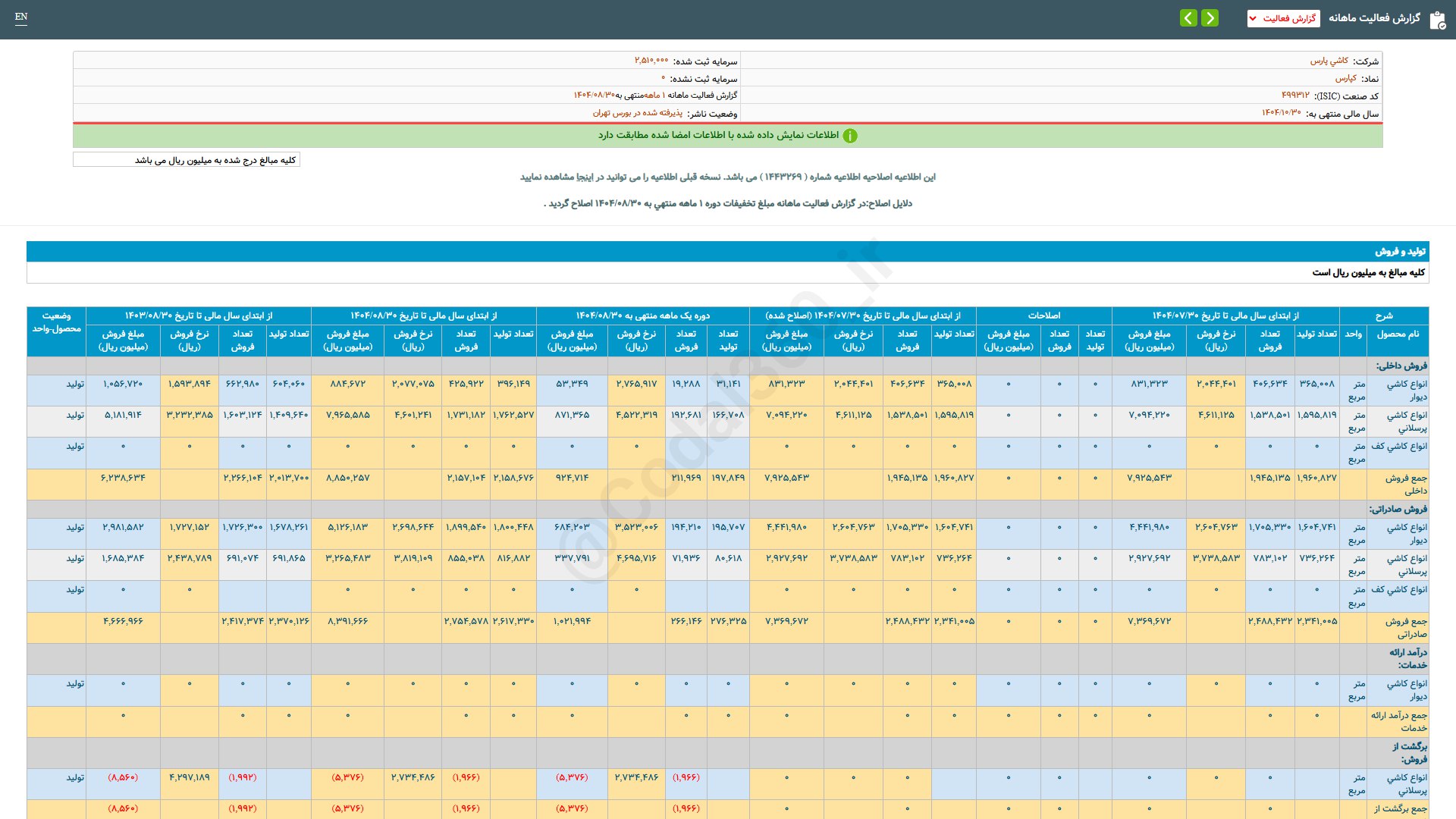This screenshot has width=1456, height=819.
Task: Click the تولید و فروش section header
Action: (1400, 251)
